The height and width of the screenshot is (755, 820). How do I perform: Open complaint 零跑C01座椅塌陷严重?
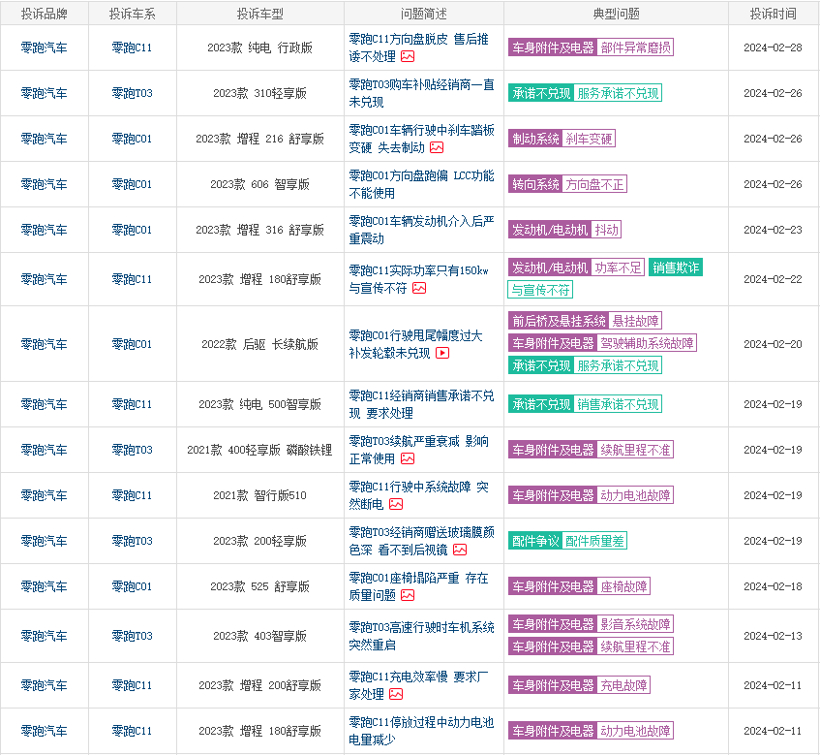pos(418,586)
